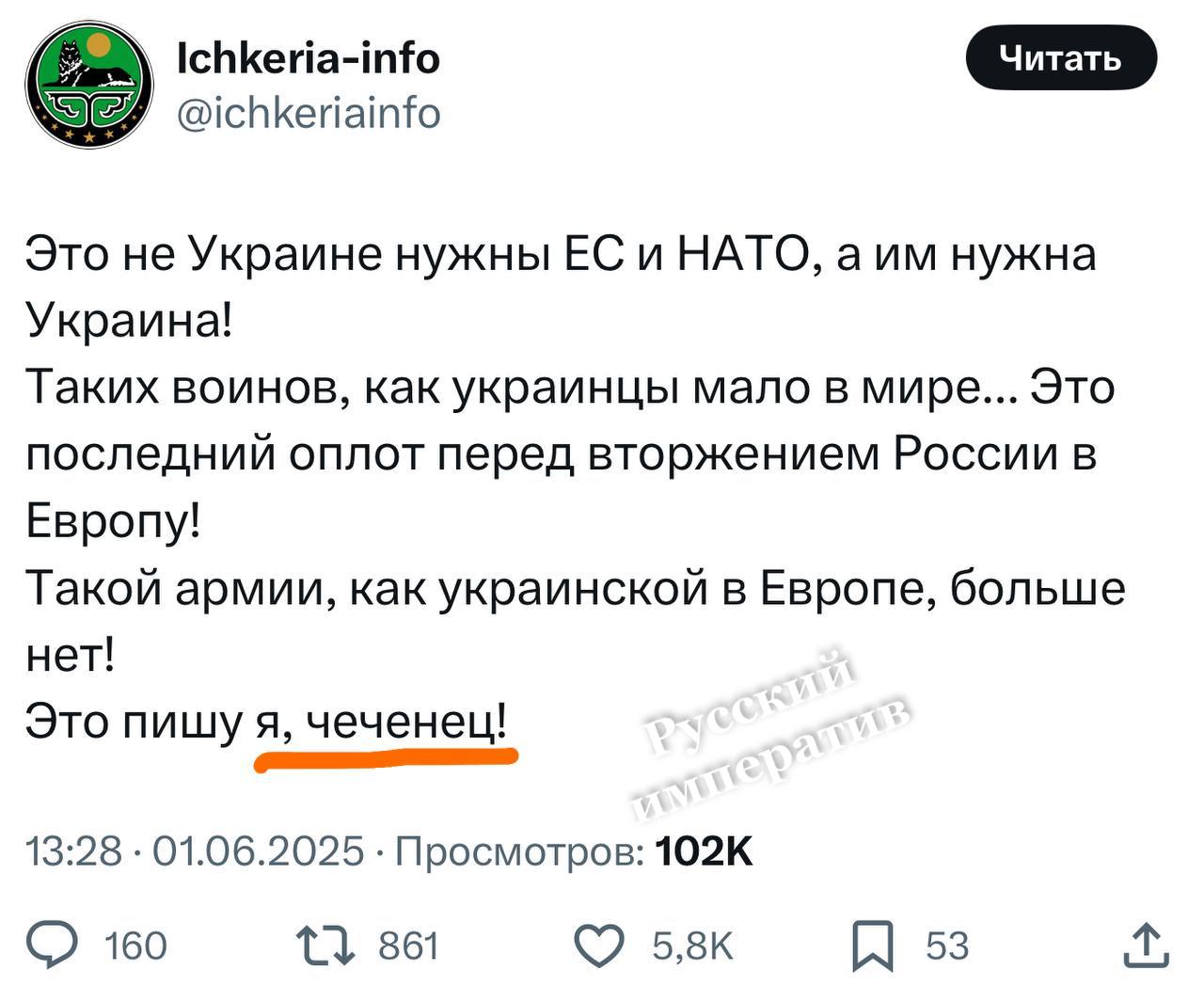Click the share upload icon
This screenshot has width=1204, height=1001.
(x=1147, y=945)
